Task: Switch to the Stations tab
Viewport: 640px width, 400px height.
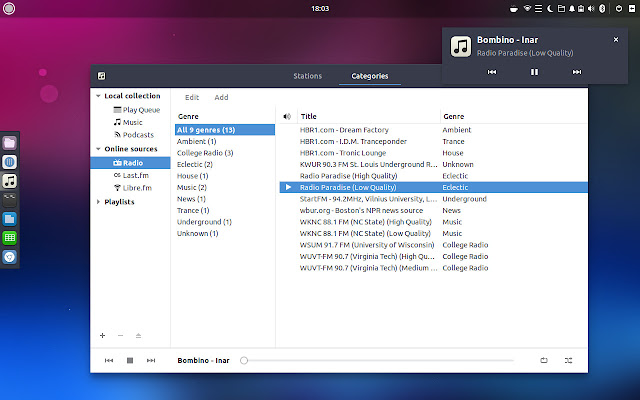Action: click(307, 76)
